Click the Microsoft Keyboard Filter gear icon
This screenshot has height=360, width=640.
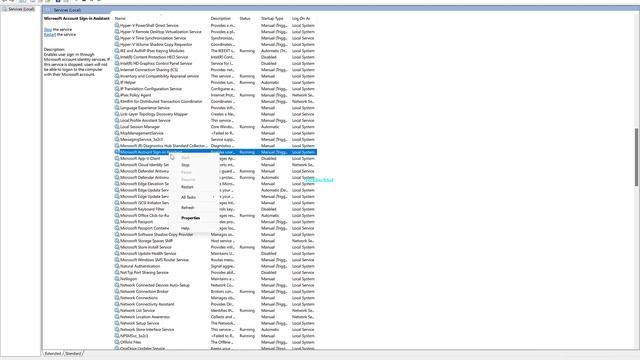(117, 209)
